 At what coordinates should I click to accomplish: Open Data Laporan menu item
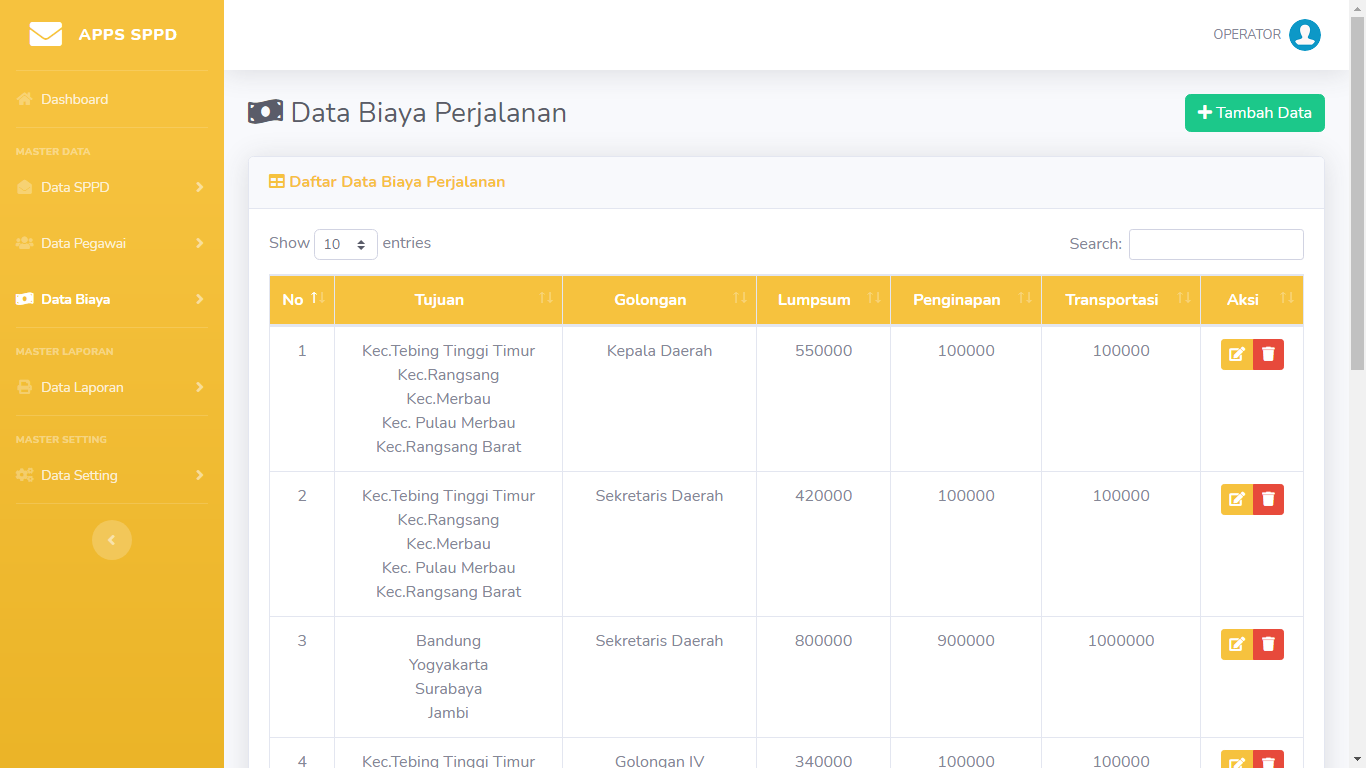coord(112,387)
